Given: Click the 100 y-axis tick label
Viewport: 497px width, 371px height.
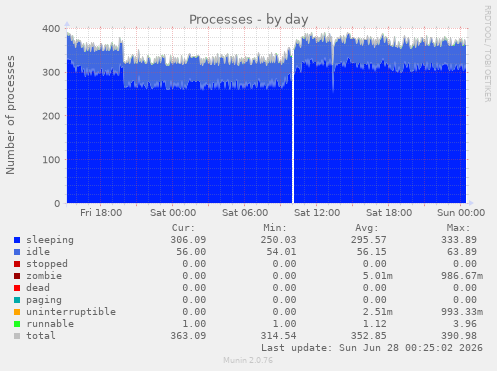Looking at the screenshot, I should (51, 160).
